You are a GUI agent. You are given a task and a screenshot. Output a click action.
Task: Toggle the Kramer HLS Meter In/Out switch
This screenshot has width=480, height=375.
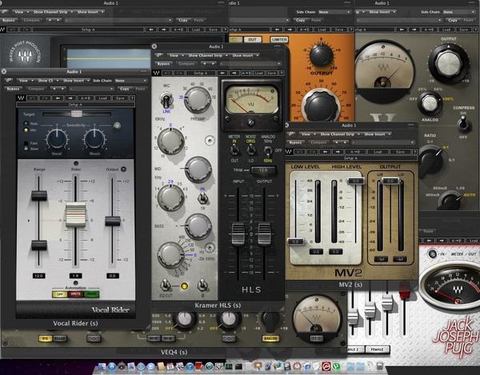235,151
